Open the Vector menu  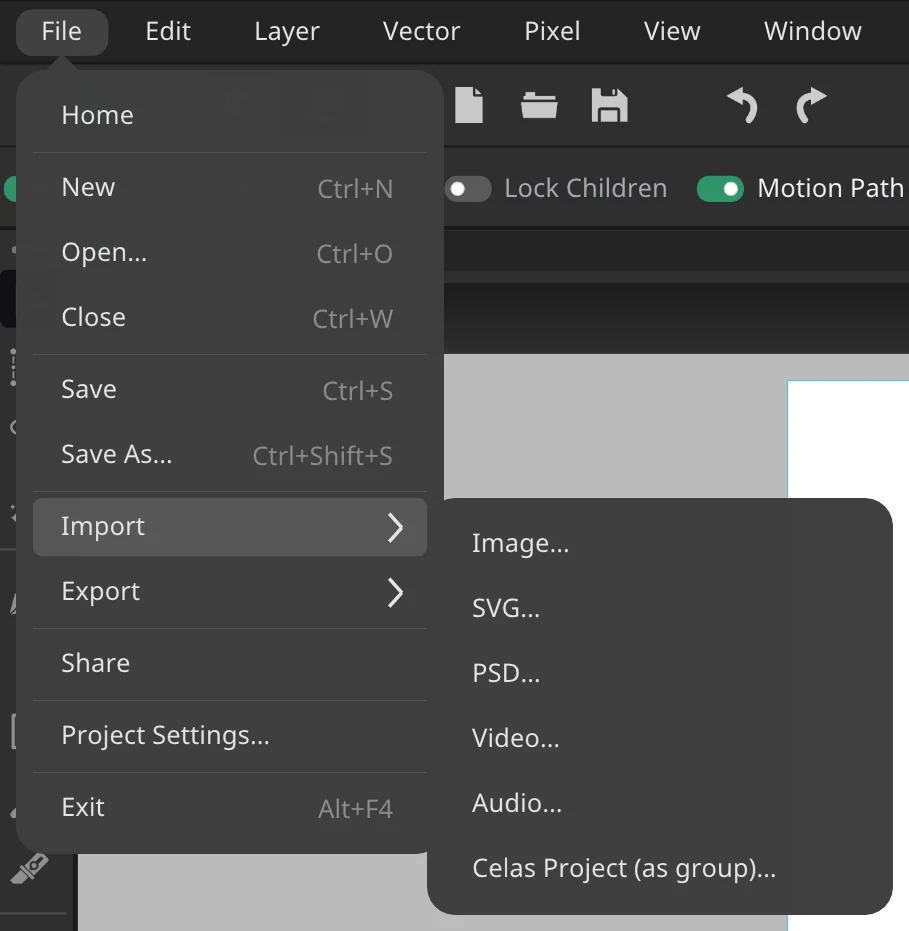click(x=421, y=31)
